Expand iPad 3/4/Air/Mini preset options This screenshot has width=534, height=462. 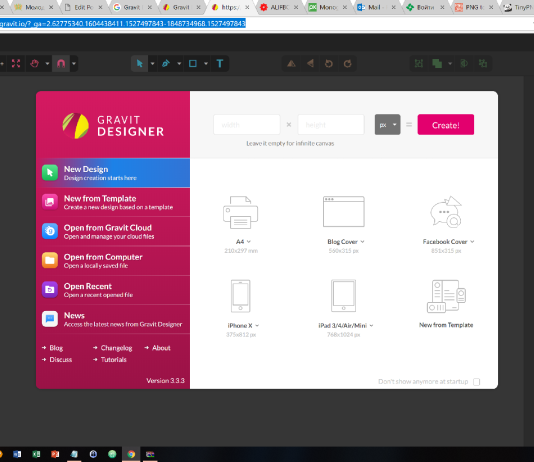coord(371,325)
